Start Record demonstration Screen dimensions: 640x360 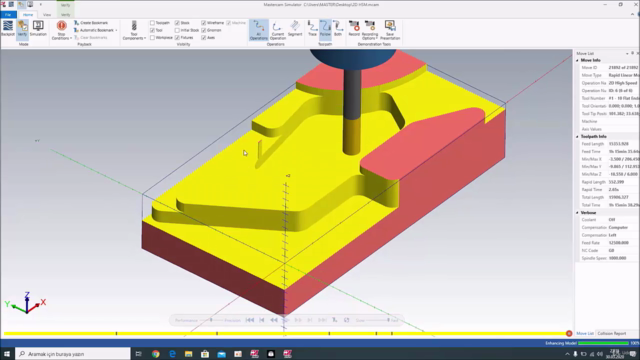(354, 29)
